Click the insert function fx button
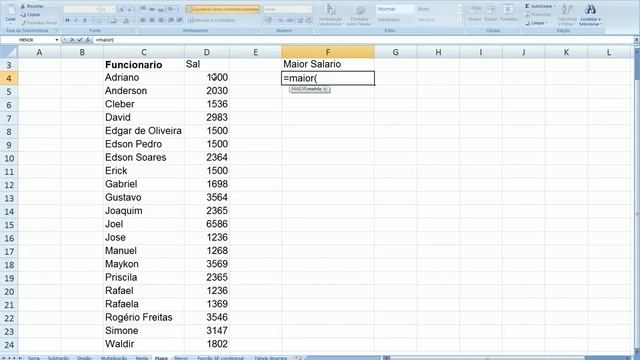 point(88,40)
